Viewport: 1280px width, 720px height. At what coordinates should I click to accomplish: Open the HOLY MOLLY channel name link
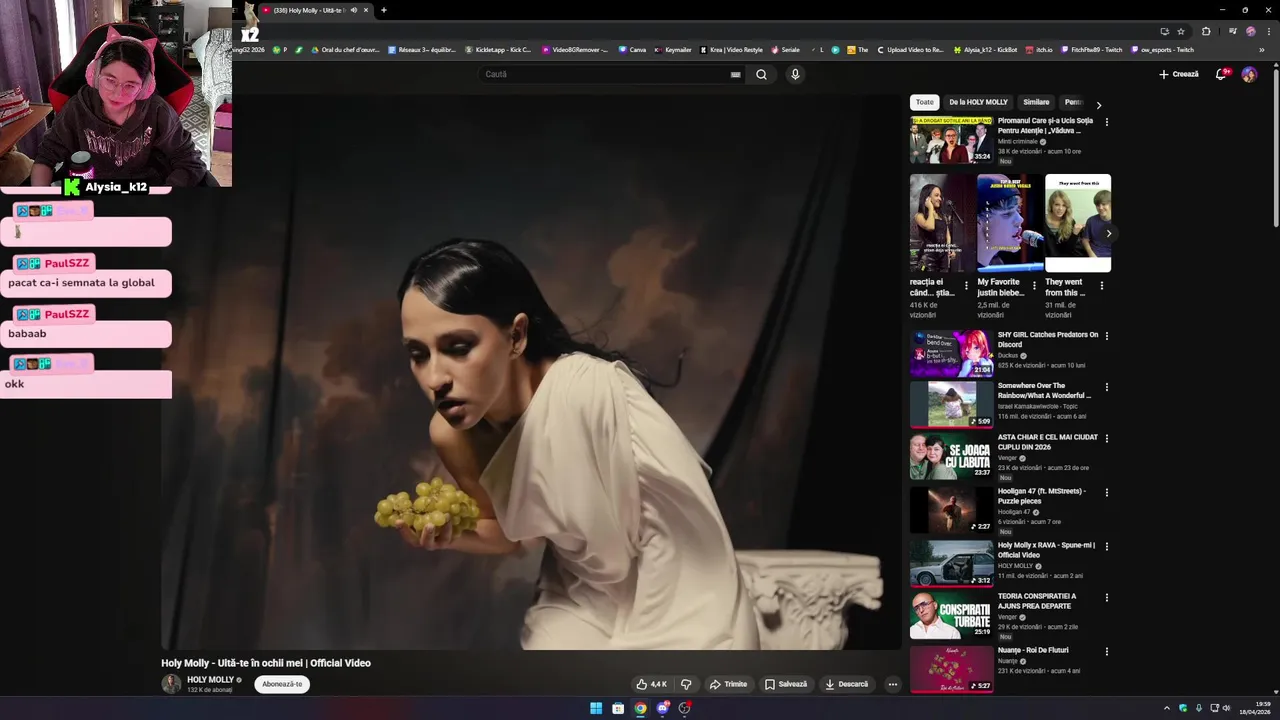point(210,680)
